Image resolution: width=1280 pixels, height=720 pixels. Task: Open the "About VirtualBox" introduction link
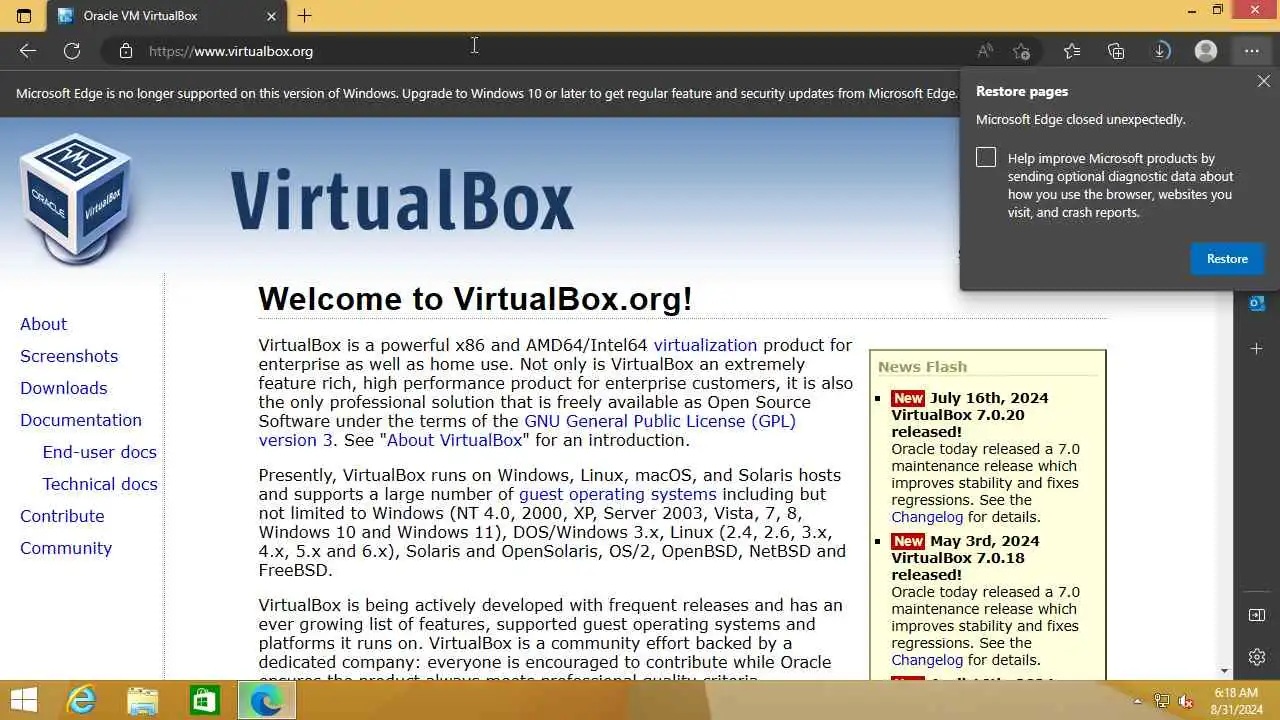pos(454,440)
